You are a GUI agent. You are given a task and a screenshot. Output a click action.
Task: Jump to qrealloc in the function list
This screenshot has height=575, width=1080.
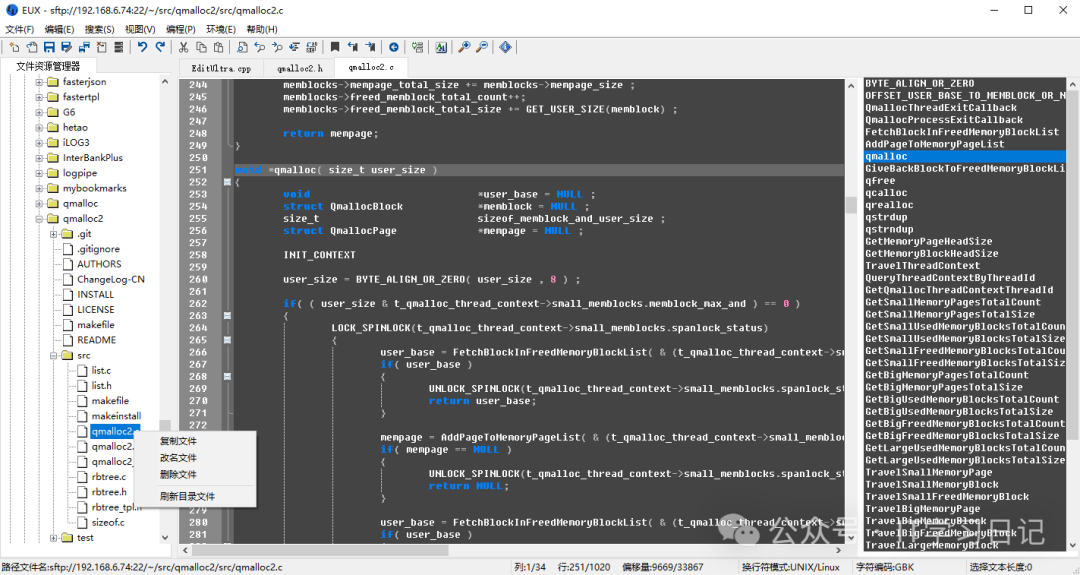(x=889, y=205)
